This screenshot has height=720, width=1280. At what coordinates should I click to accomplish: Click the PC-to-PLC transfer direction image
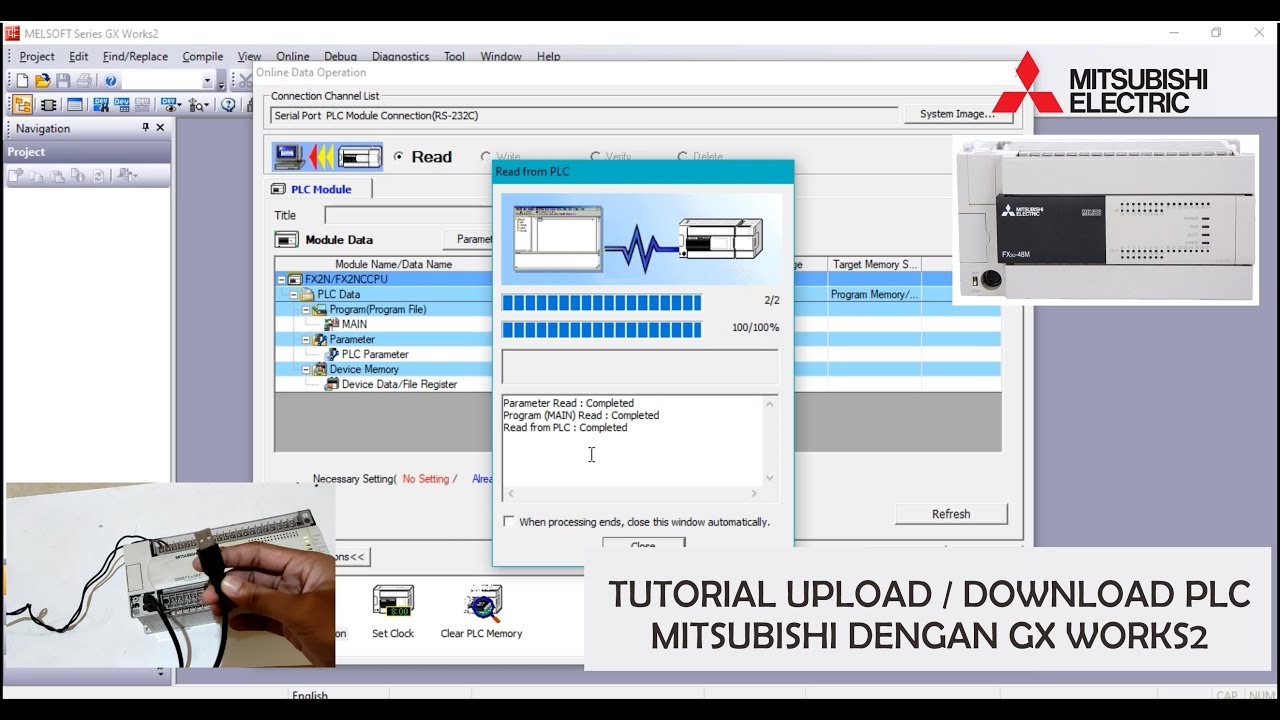point(328,157)
